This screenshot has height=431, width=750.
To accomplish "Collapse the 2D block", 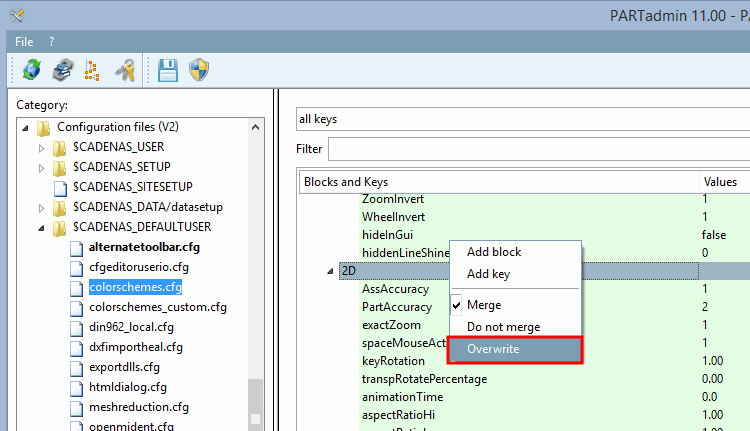I will pos(330,271).
